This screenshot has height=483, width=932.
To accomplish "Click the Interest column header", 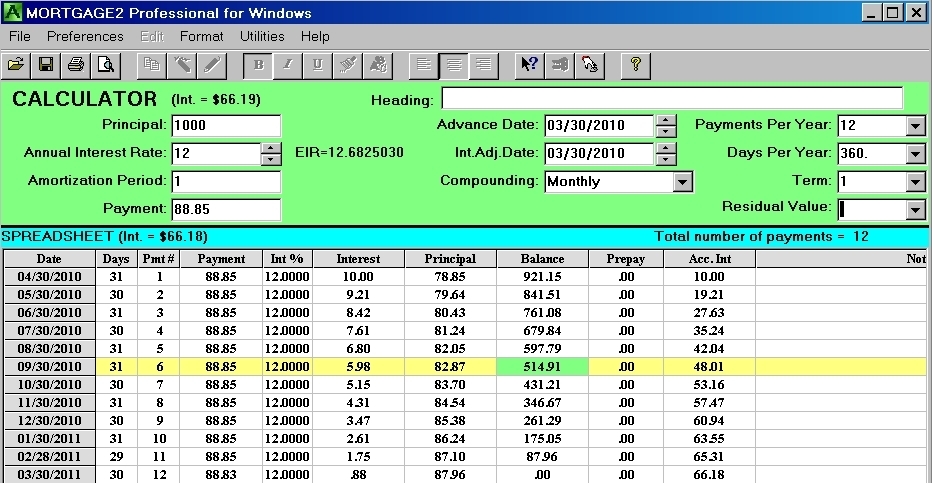I will 358,259.
